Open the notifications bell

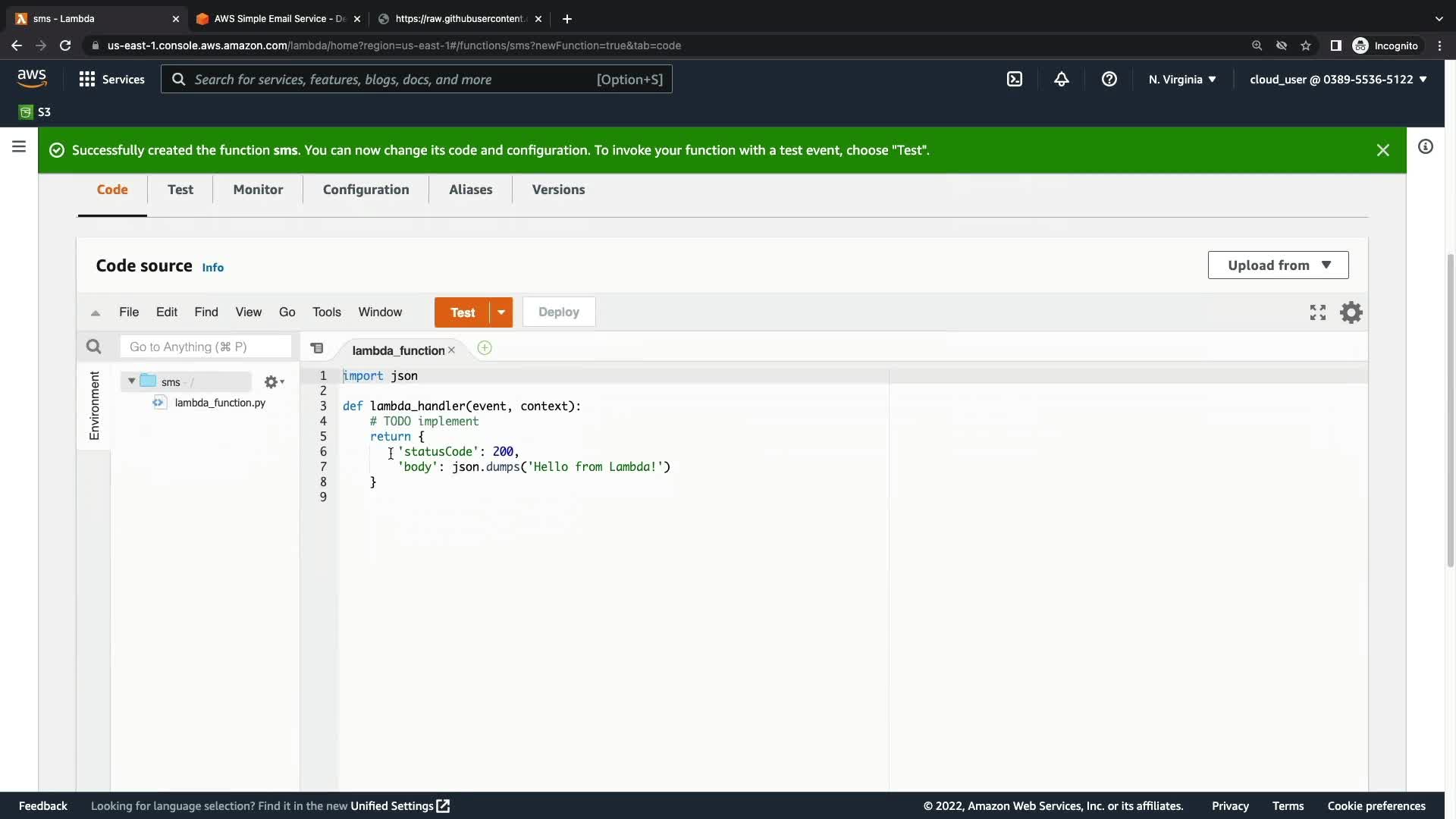tap(1062, 80)
